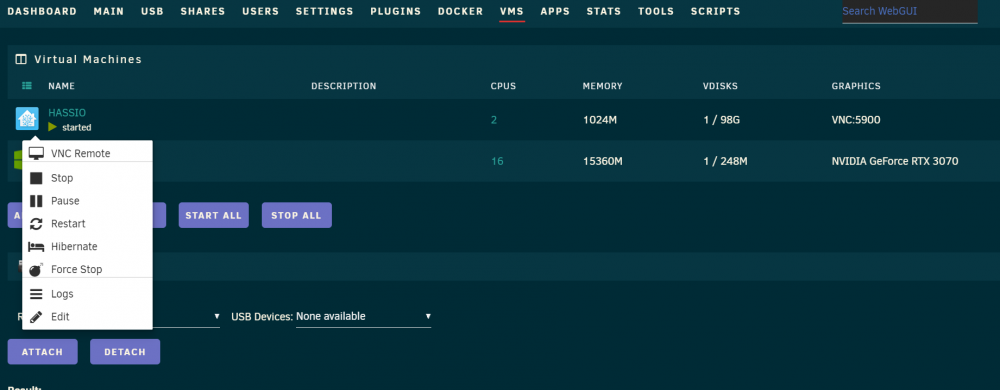This screenshot has width=1000, height=390.
Task: Click the 1024M memory value
Action: tap(600, 120)
